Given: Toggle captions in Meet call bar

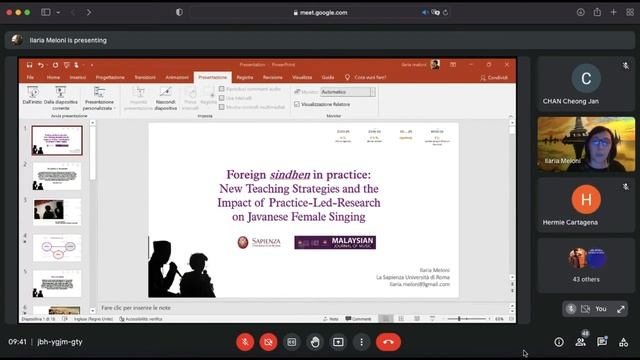Looking at the screenshot, I should [291, 342].
